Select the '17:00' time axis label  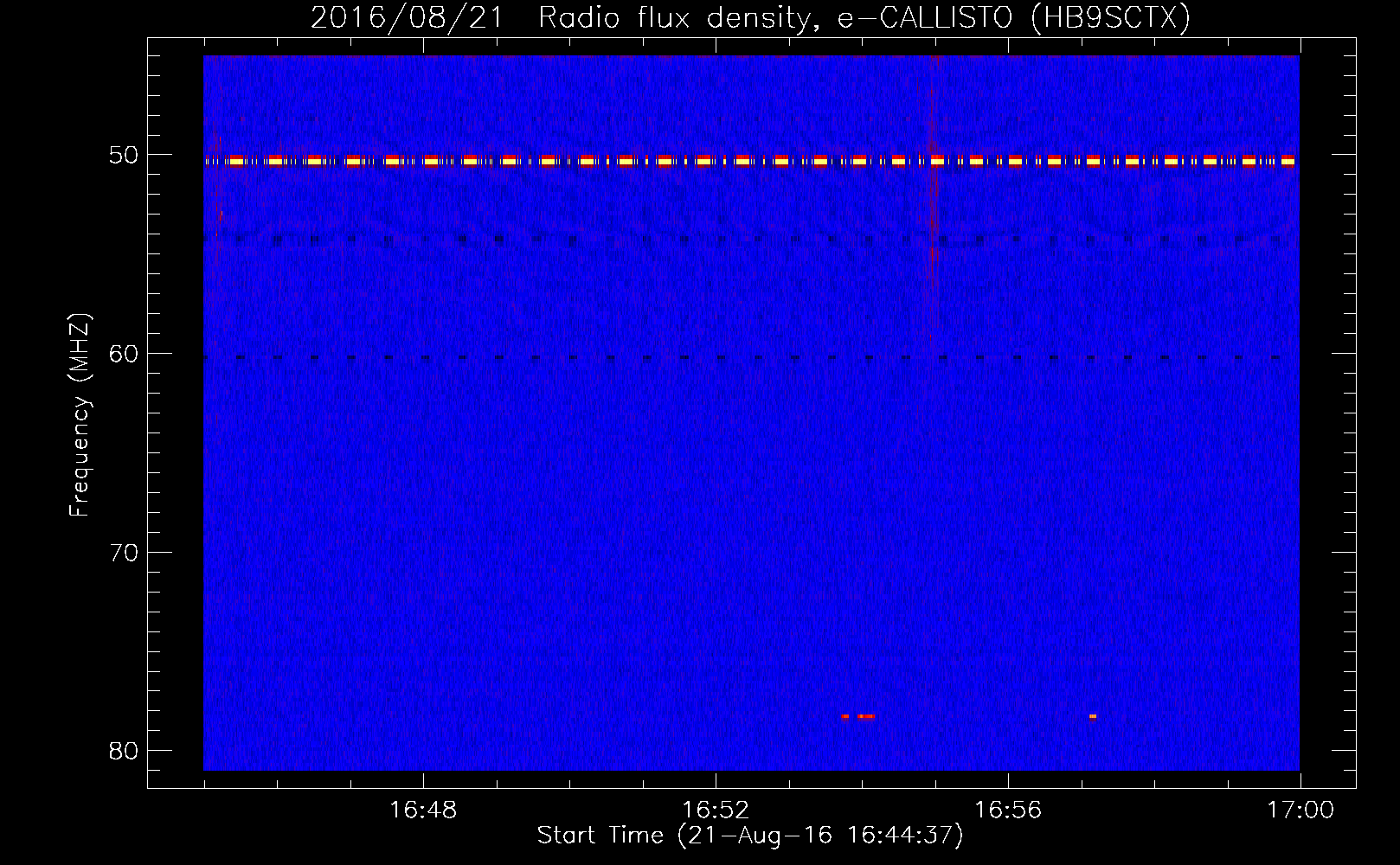point(1300,811)
